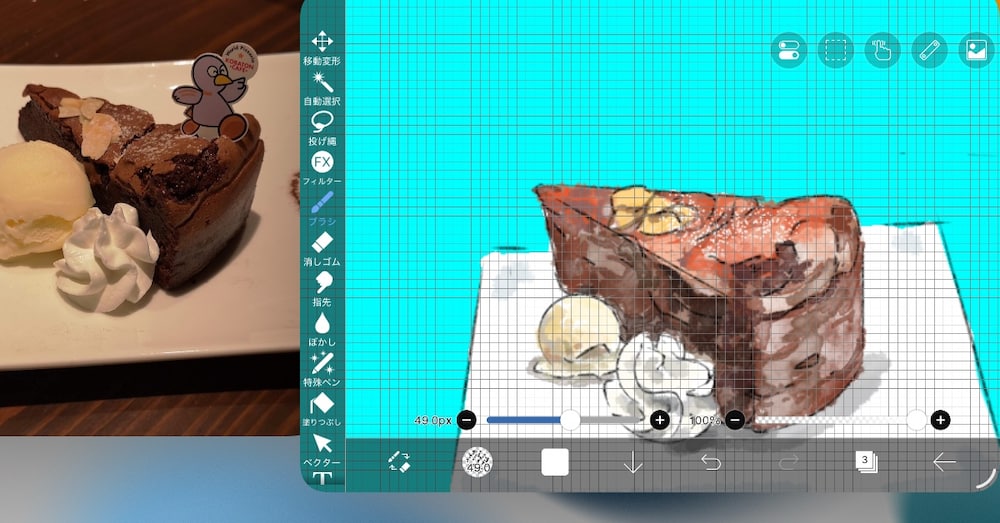Toggle the view settings switch icon

pyautogui.click(x=789, y=50)
